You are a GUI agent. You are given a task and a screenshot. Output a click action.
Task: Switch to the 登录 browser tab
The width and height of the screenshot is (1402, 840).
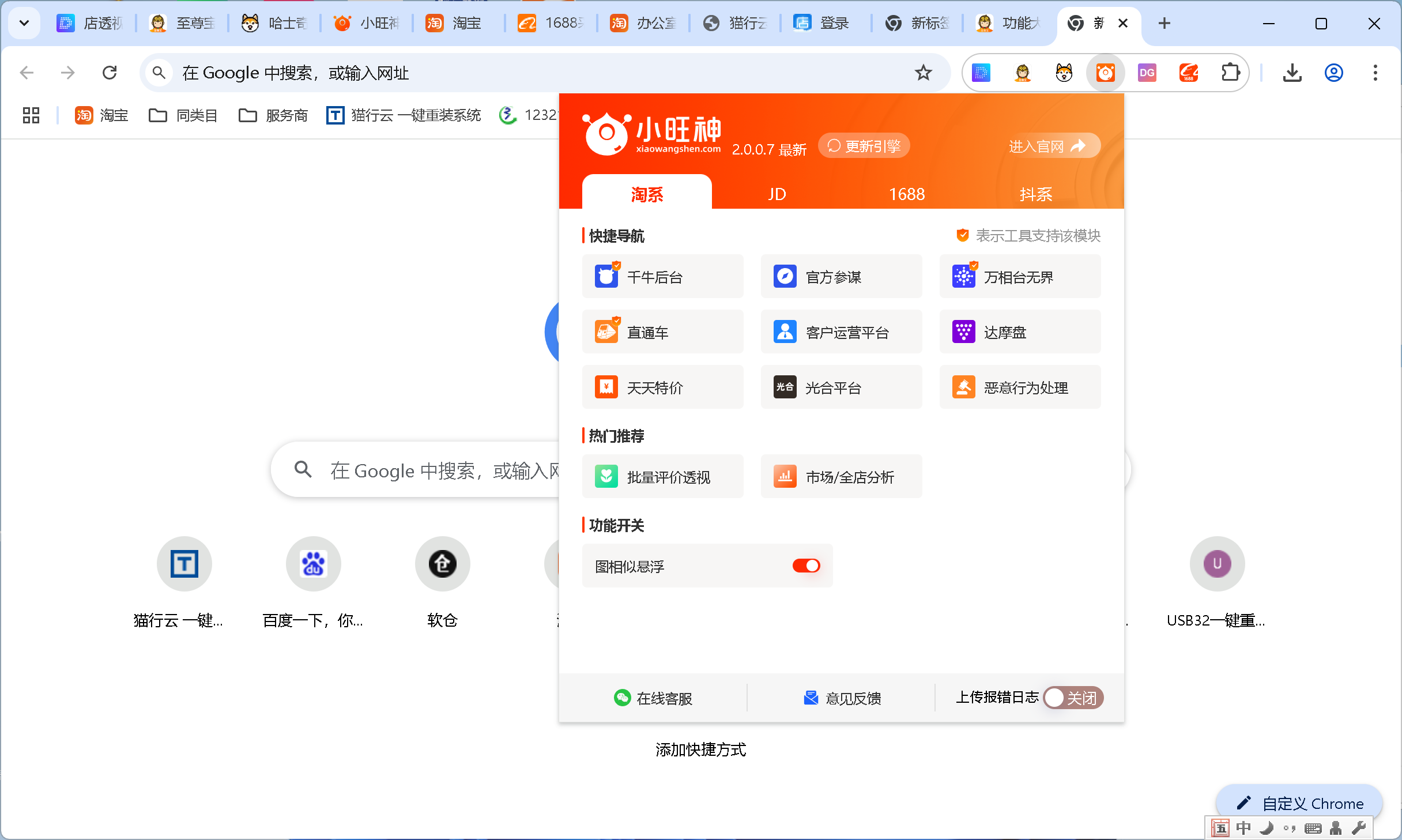pos(826,23)
